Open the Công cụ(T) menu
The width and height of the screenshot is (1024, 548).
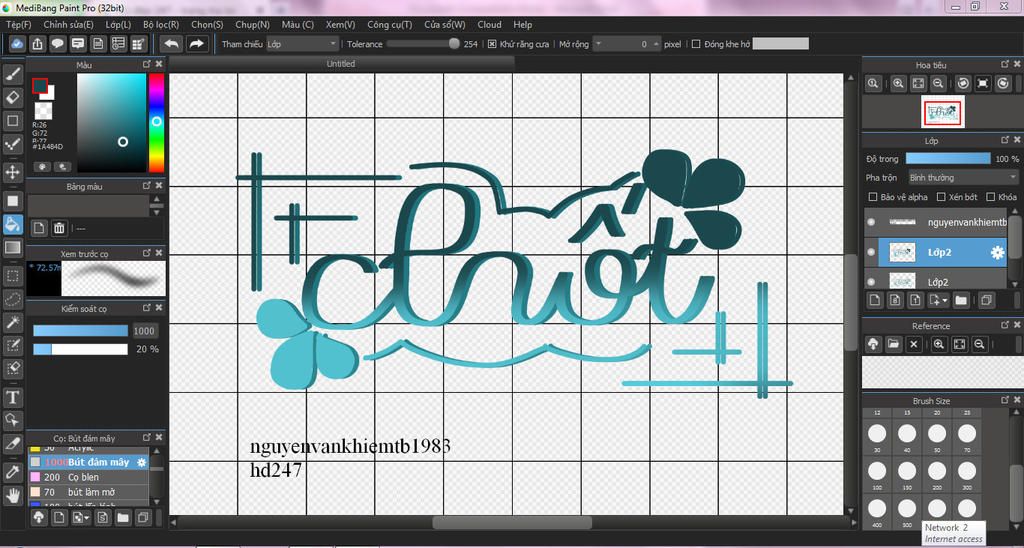pos(390,24)
